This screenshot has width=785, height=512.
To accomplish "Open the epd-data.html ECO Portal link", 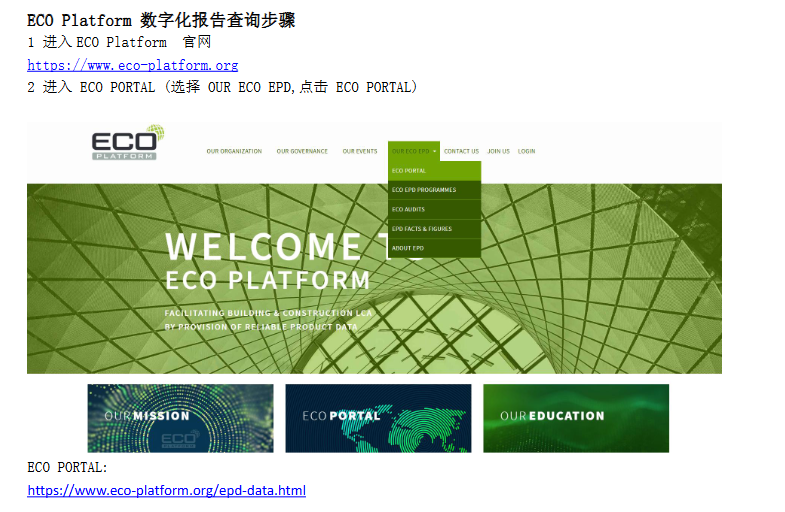I will click(167, 490).
